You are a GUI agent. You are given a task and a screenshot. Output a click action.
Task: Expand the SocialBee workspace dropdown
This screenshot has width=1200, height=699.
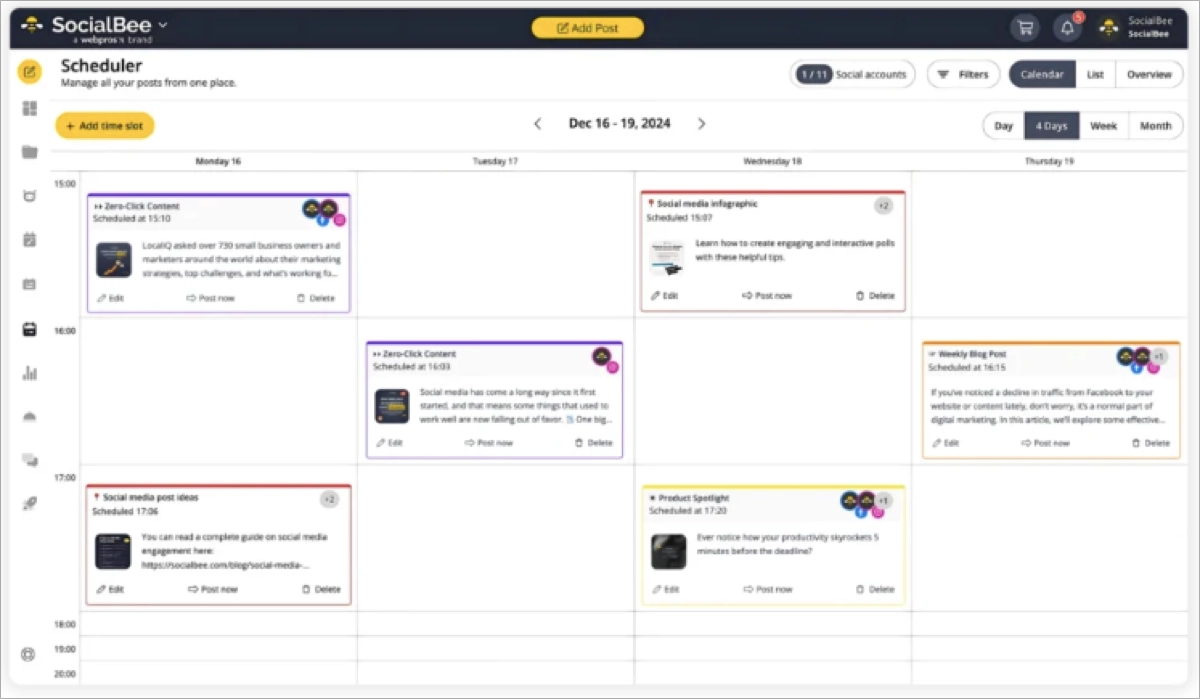[163, 24]
